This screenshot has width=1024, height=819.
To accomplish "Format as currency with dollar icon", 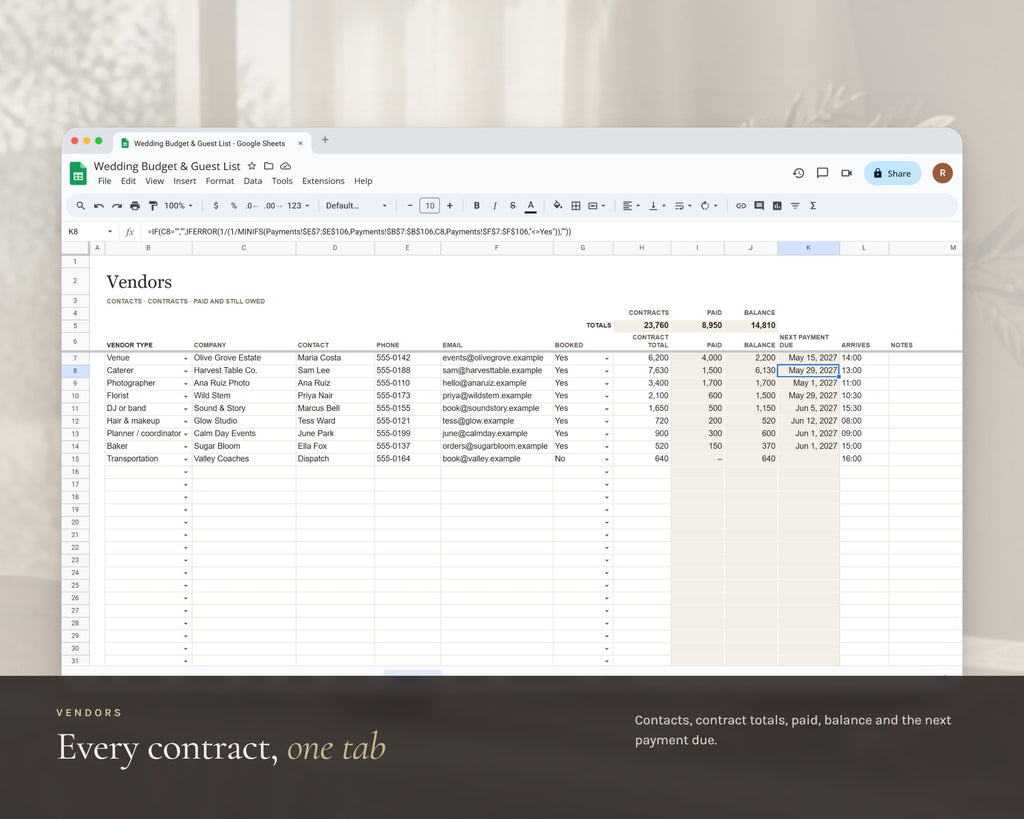I will [216, 206].
